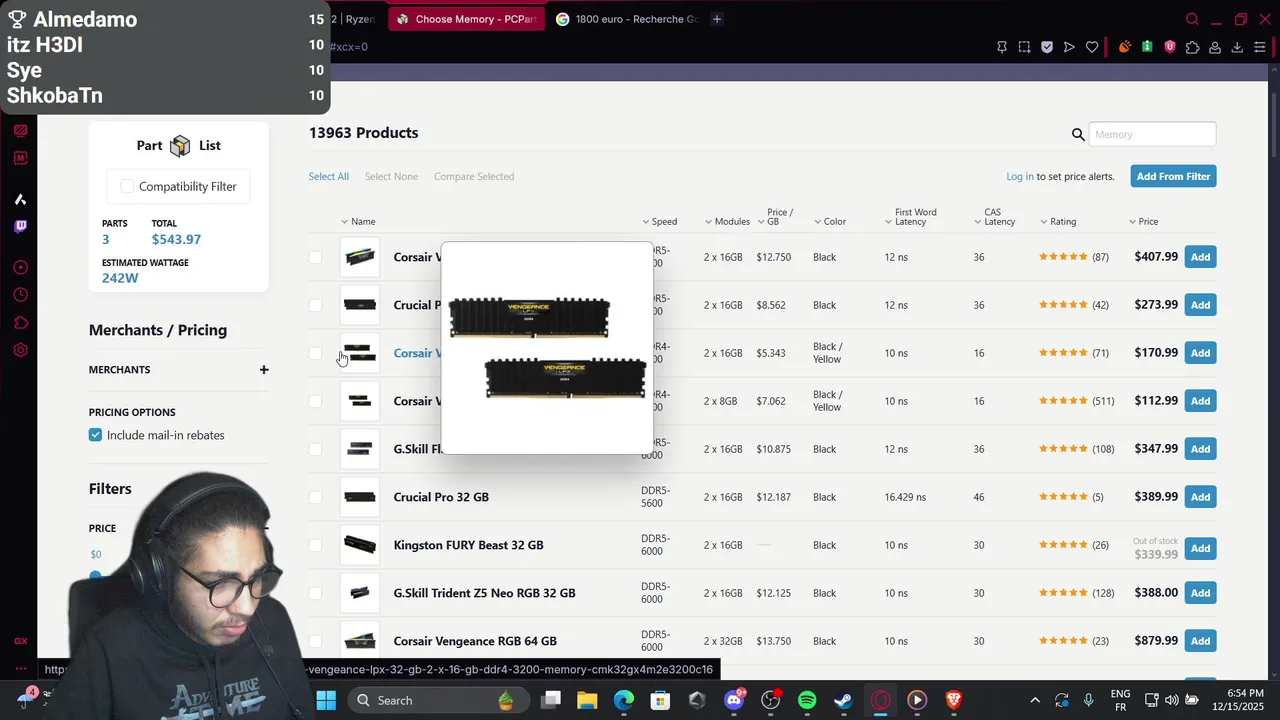Open the extensions cube in the sidebar

[20, 323]
